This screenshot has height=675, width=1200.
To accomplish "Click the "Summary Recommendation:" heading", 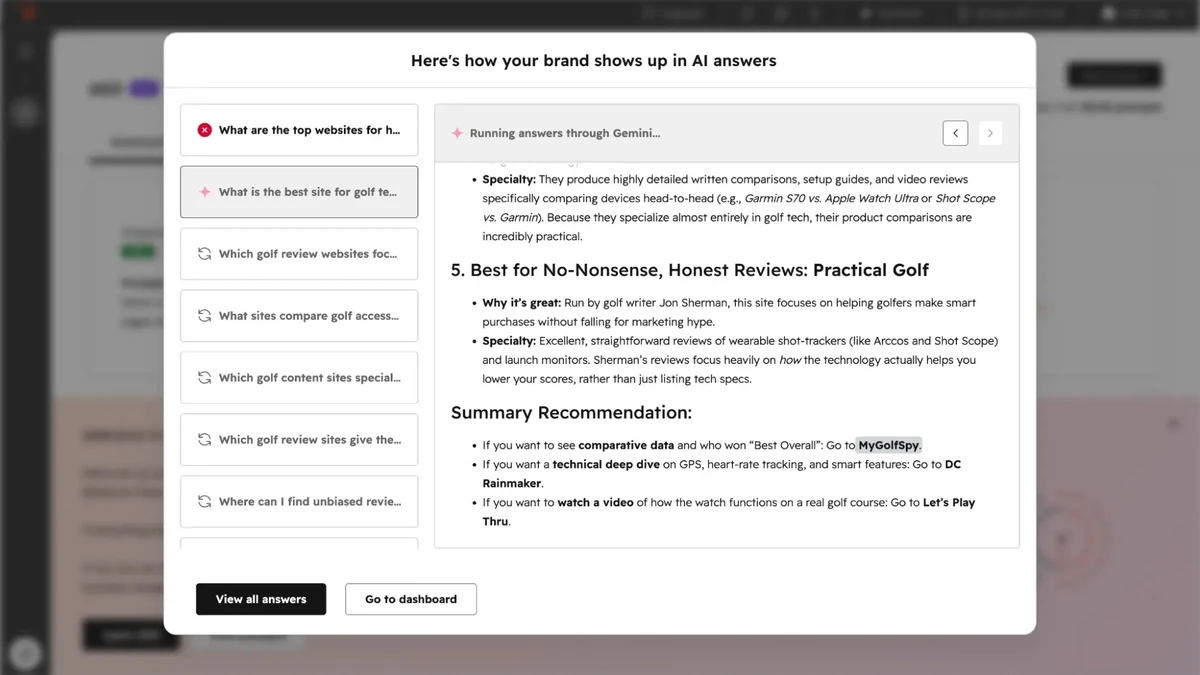I will pos(571,413).
